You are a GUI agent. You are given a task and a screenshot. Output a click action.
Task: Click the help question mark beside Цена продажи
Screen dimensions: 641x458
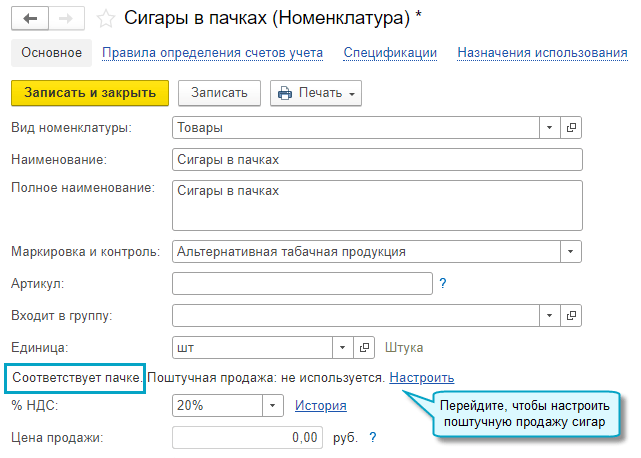(373, 437)
